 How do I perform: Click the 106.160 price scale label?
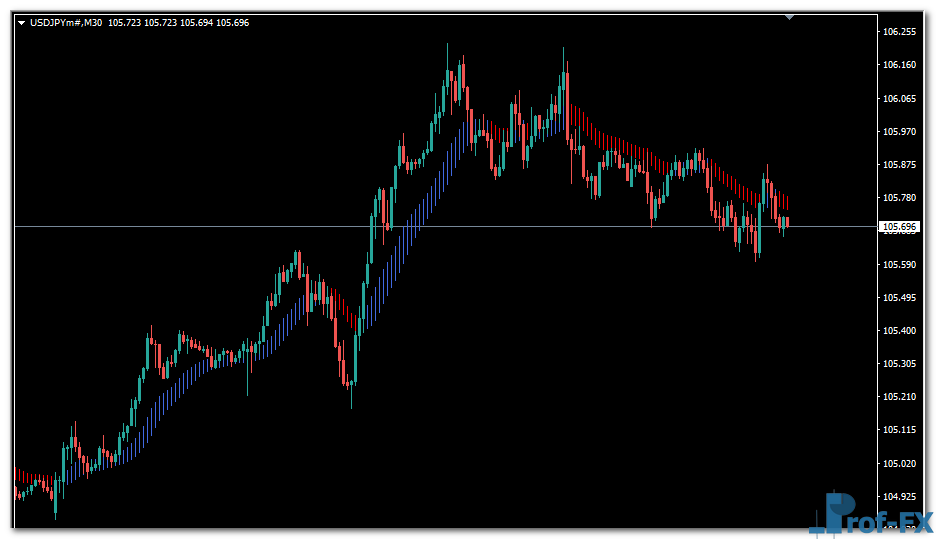click(899, 65)
